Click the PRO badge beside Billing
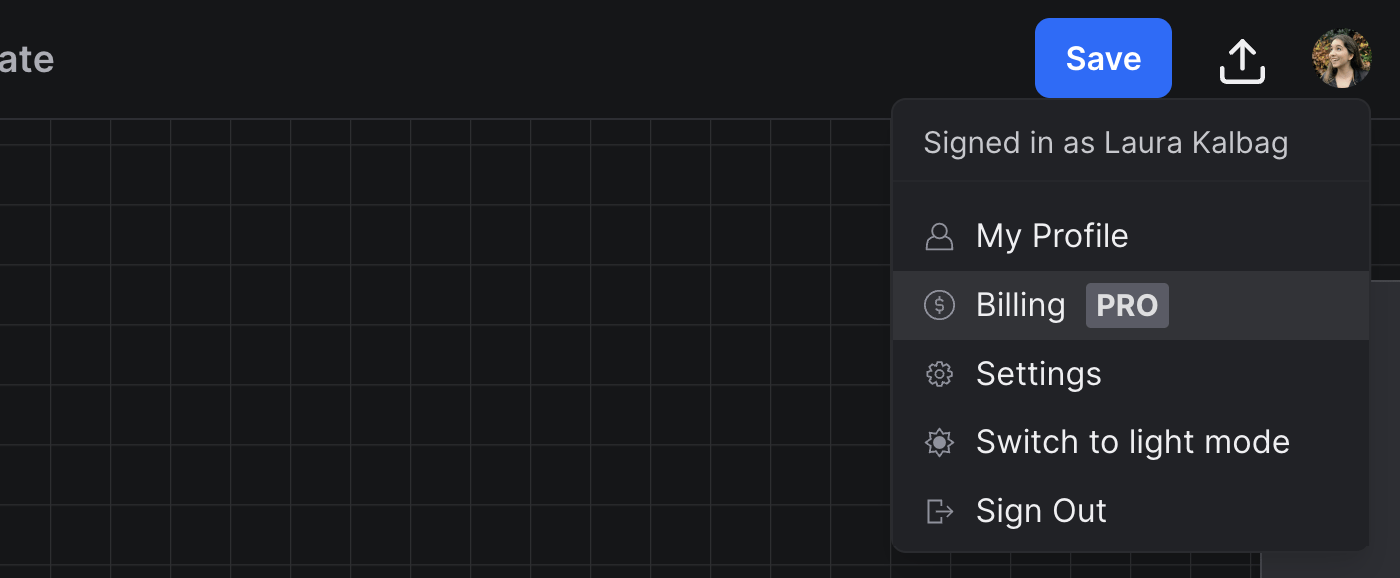1400x578 pixels. (x=1127, y=305)
